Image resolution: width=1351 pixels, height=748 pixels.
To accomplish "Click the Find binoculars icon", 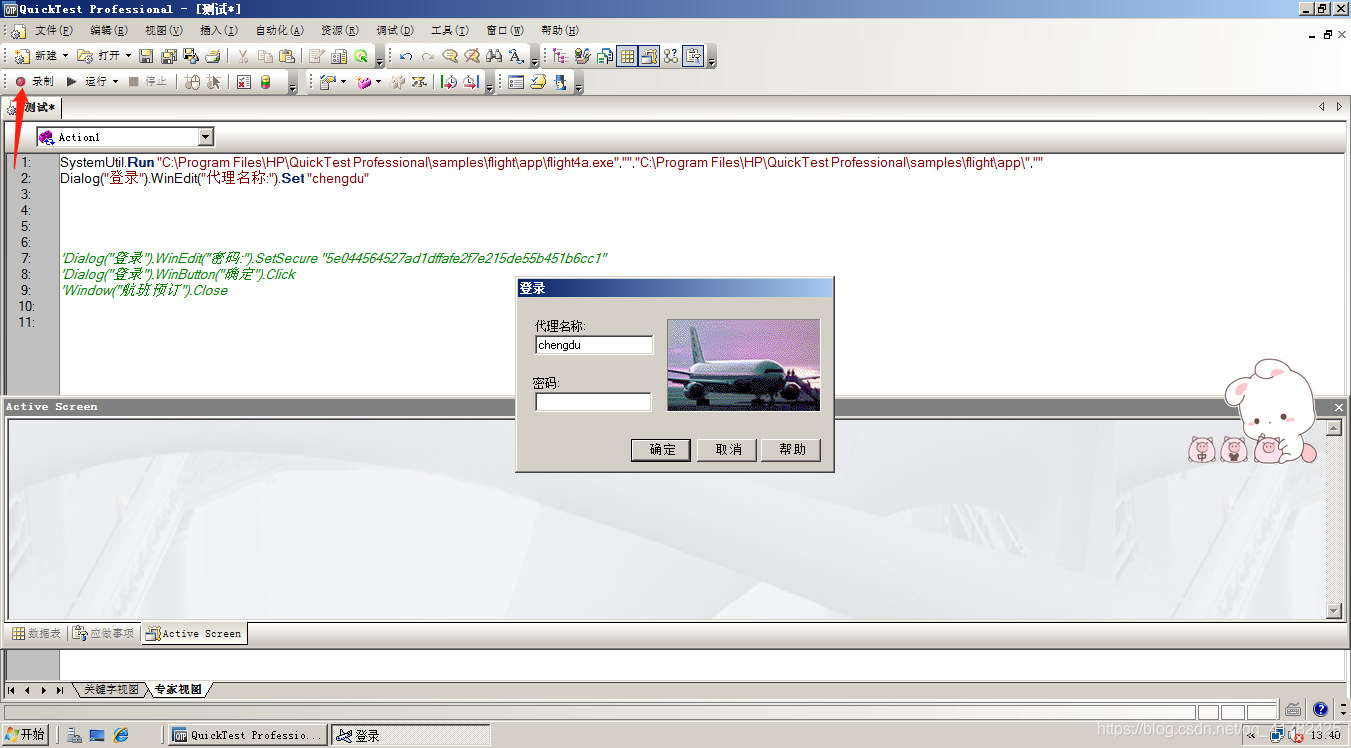I will click(494, 56).
